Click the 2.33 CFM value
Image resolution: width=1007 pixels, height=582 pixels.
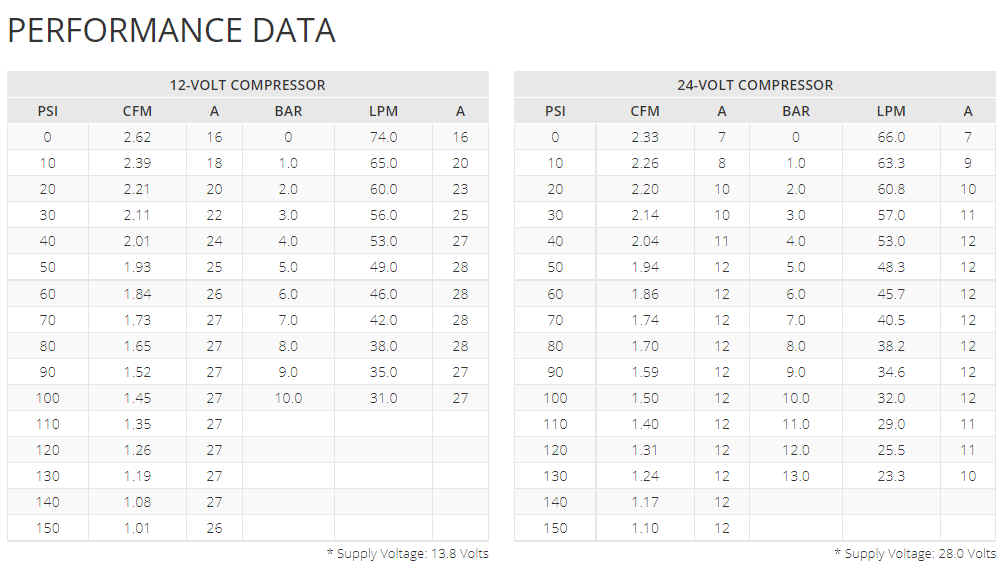tap(645, 137)
